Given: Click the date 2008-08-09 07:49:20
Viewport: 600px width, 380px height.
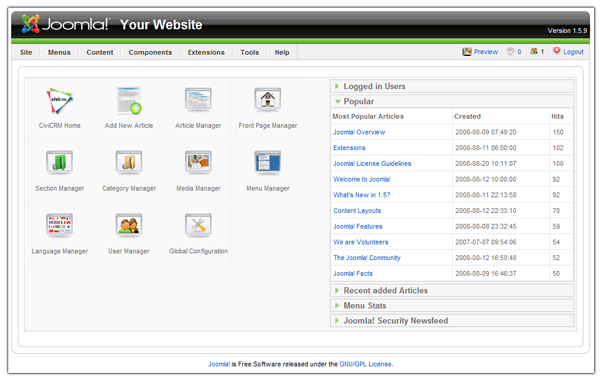Looking at the screenshot, I should [x=486, y=132].
